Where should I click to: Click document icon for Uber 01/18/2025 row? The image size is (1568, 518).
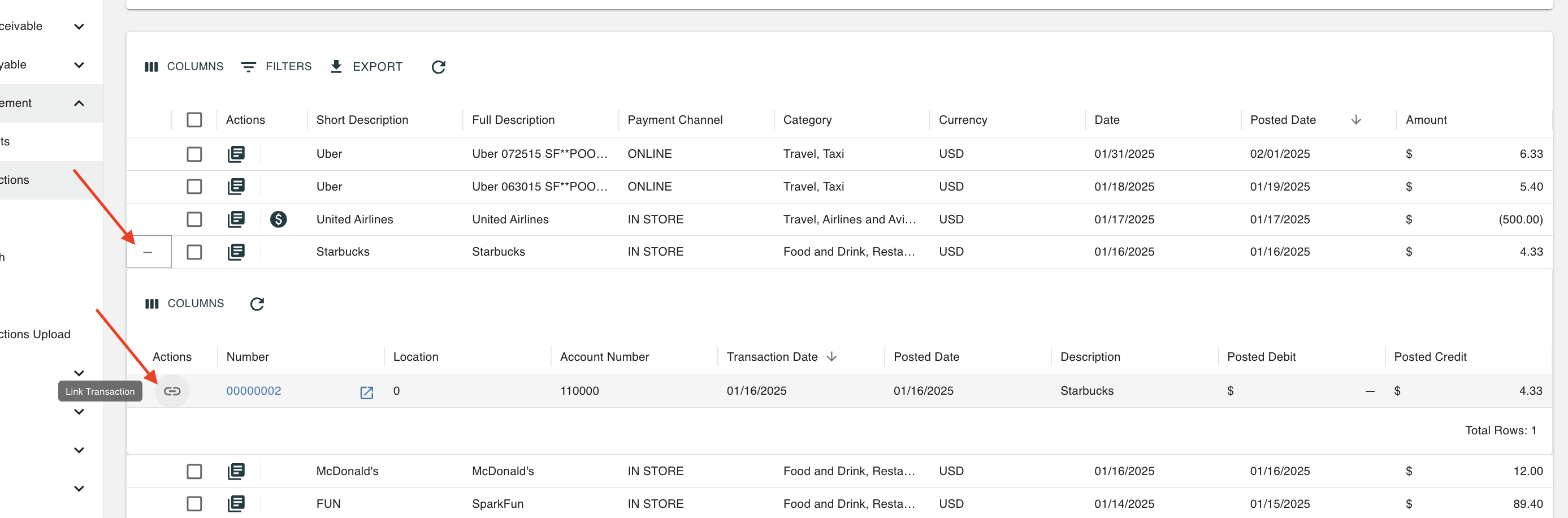pos(236,186)
